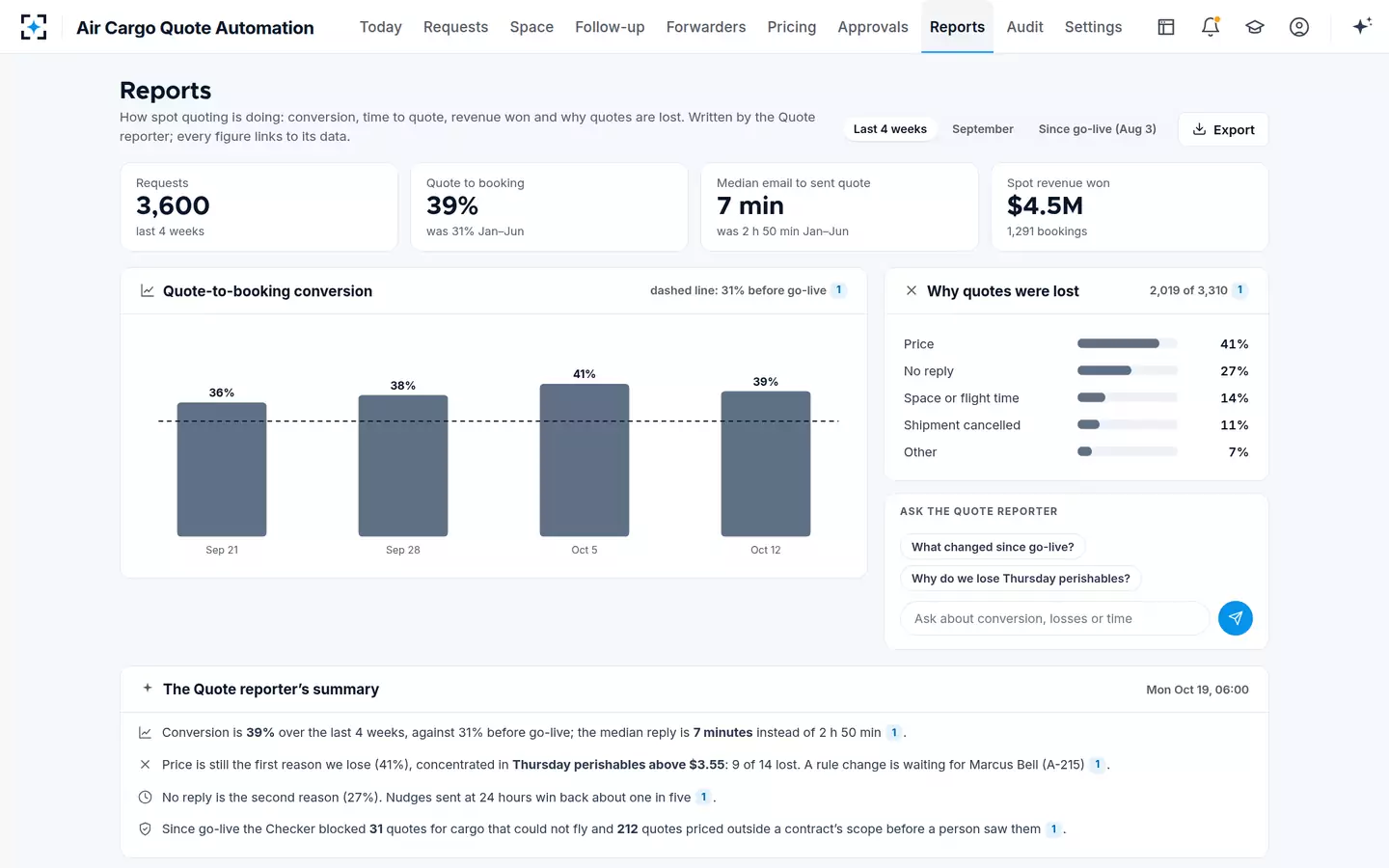Go to the Today tab
Screen dimensions: 1389x868
click(381, 27)
